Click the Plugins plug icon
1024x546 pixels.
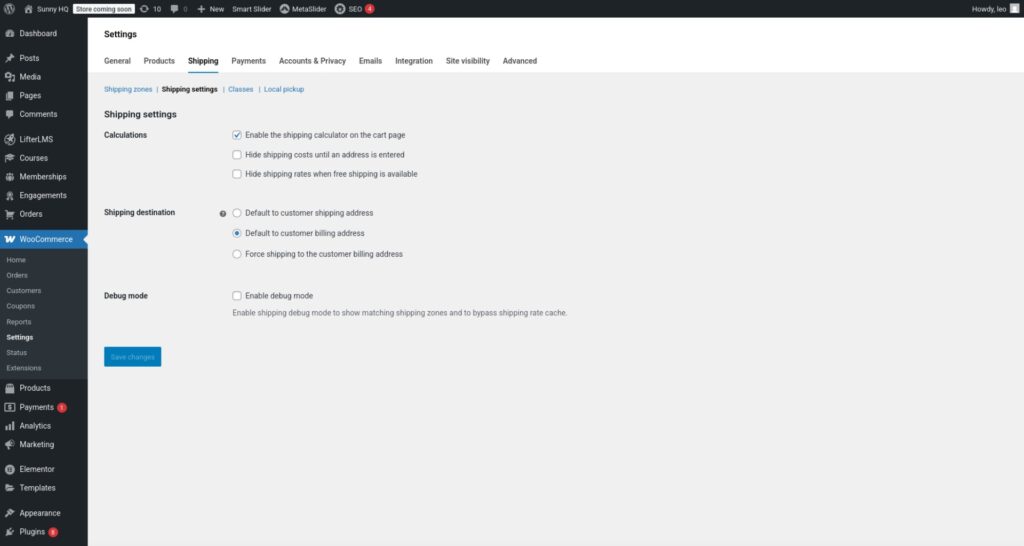pyautogui.click(x=10, y=532)
